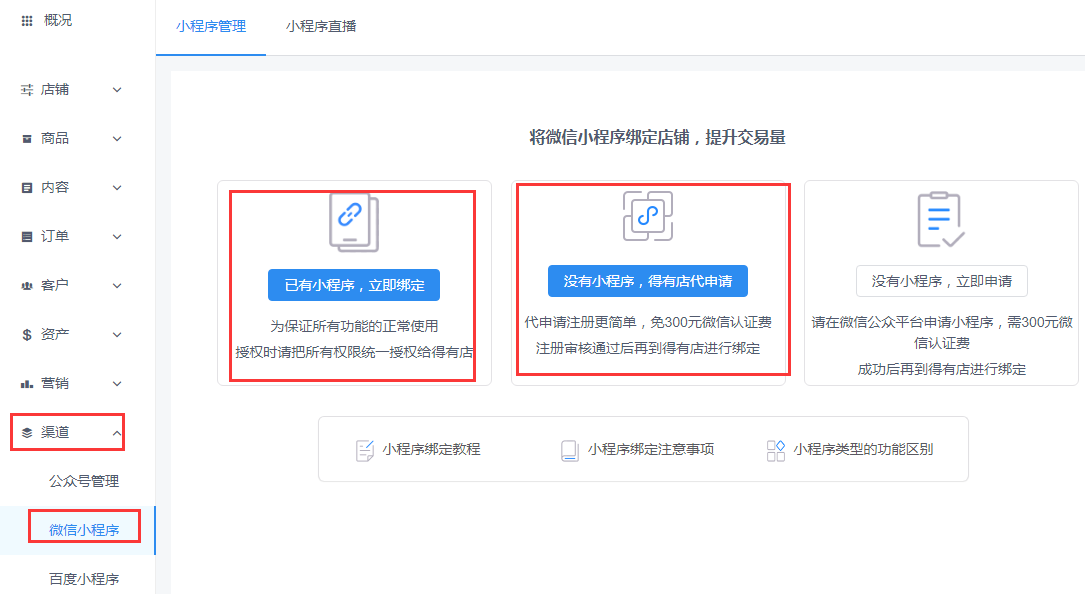This screenshot has height=594, width=1085.
Task: Click the 渠道 layers icon
Action: pos(27,433)
